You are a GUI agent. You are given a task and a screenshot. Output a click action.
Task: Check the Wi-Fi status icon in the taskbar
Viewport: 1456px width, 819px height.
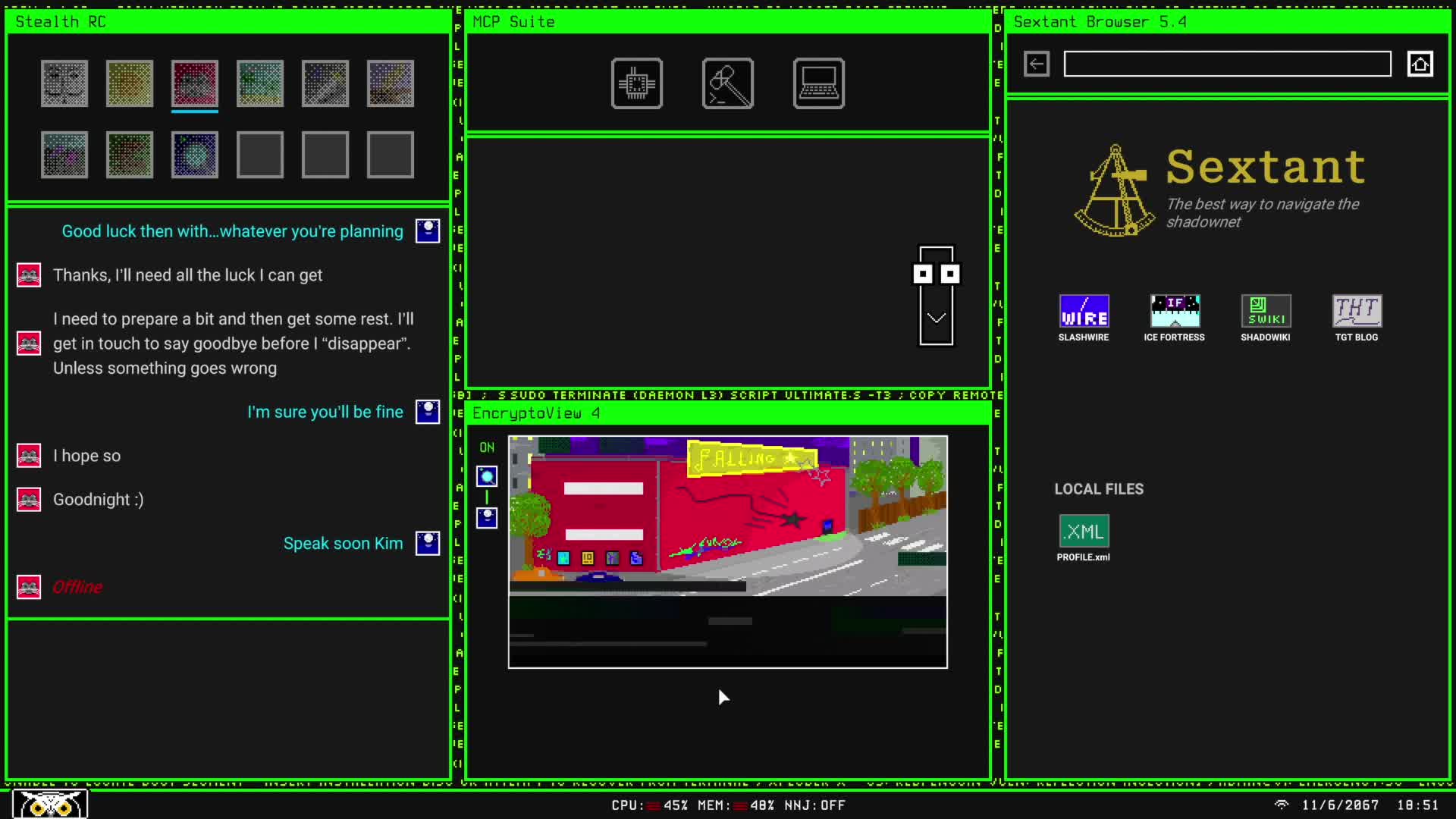[x=1282, y=805]
